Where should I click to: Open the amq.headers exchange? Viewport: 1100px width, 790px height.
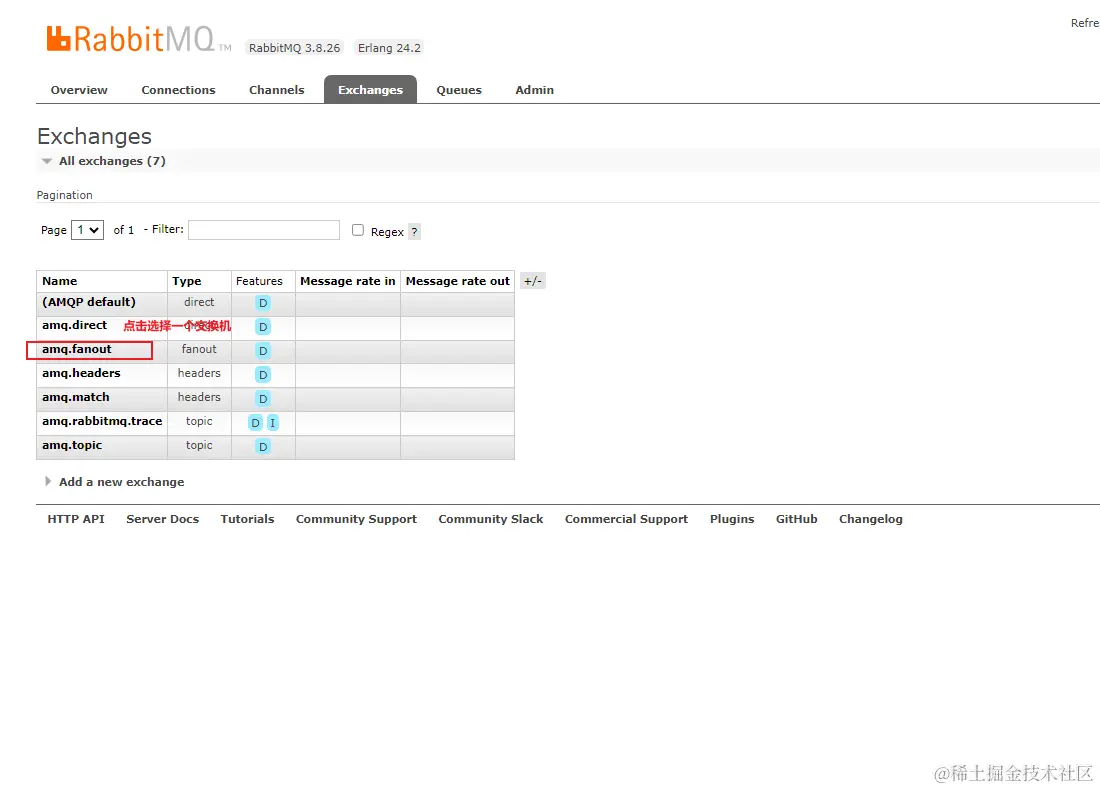(x=81, y=373)
